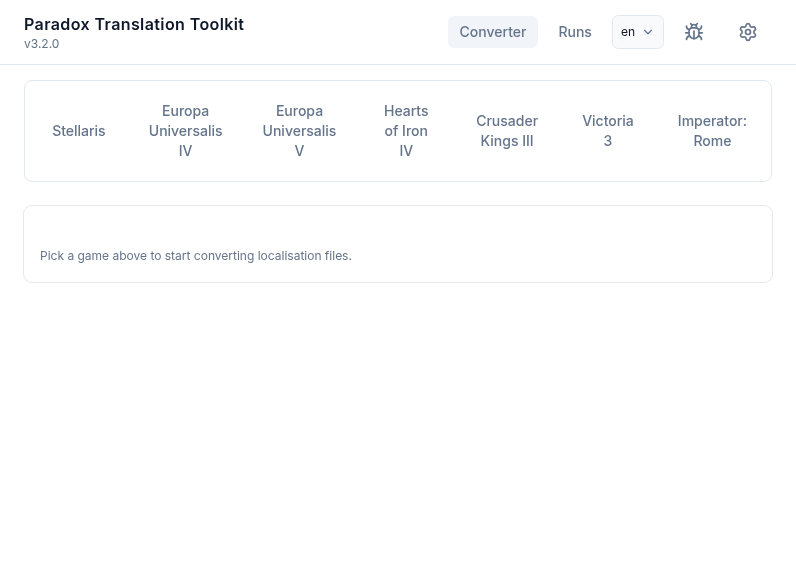This screenshot has height=570, width=796.
Task: Select Hearts of Iron IV
Action: tap(406, 131)
